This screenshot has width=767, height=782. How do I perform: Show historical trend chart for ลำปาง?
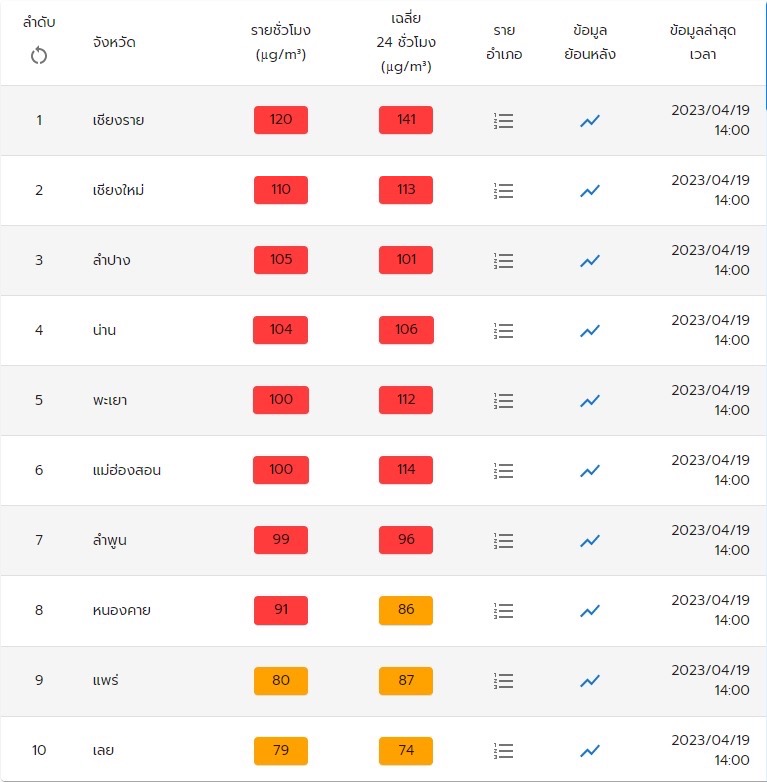pos(590,261)
